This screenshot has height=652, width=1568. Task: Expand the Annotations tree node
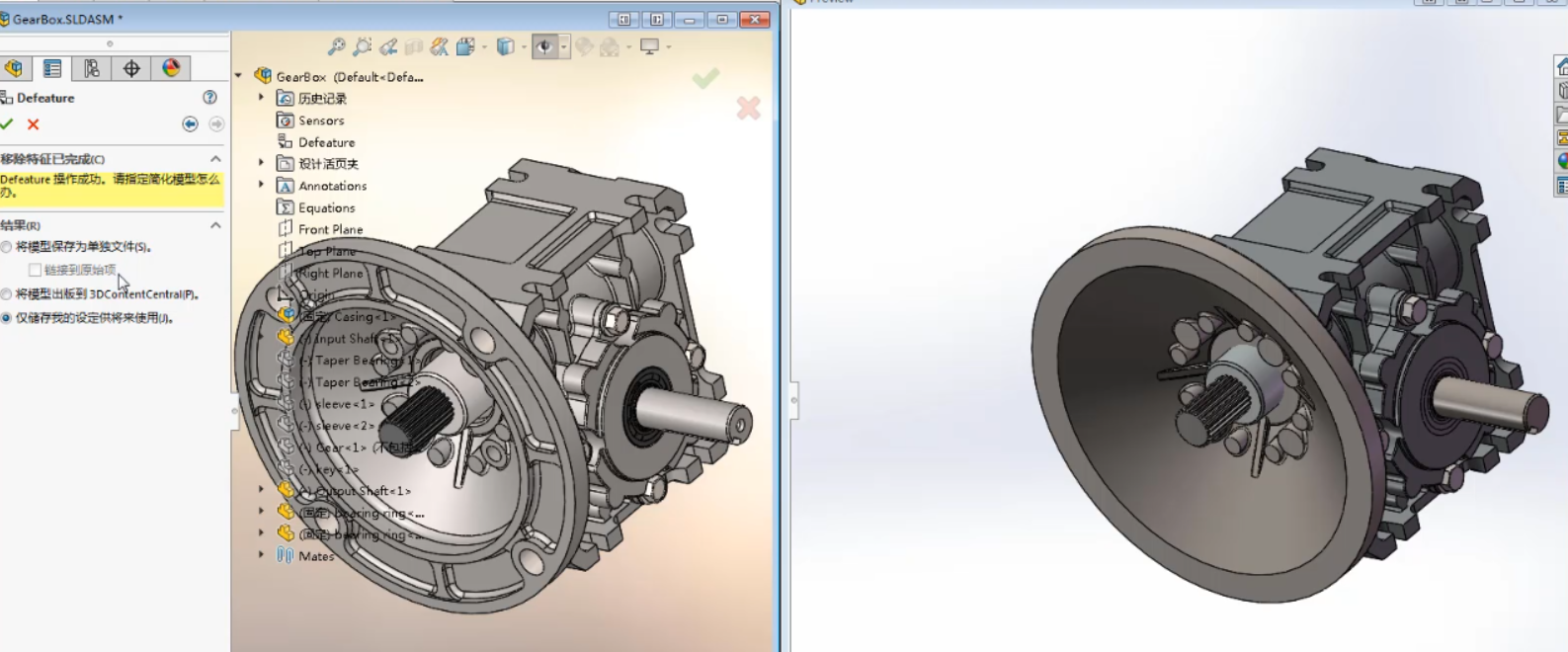262,186
